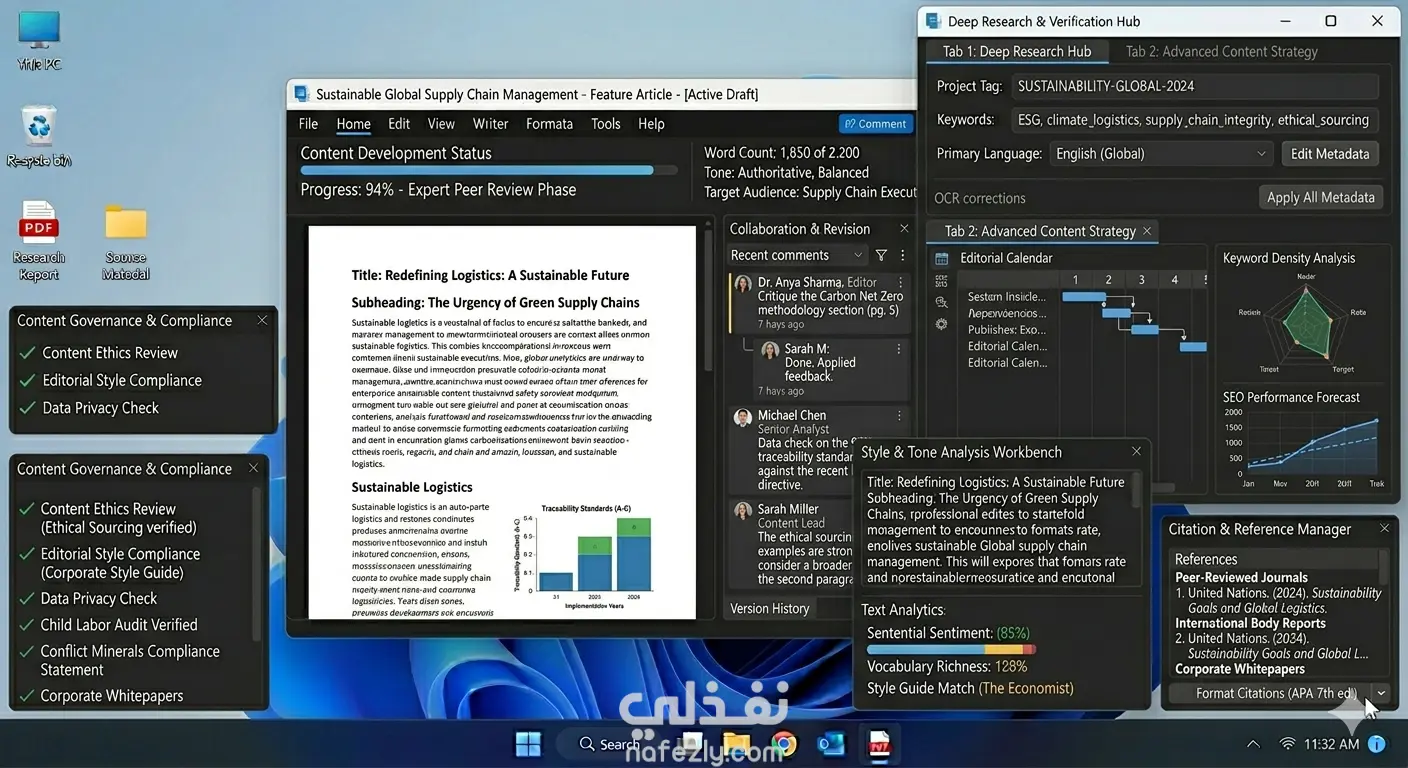The width and height of the screenshot is (1408, 768).
Task: Click the Keyword Density Analysis radar chart
Action: tap(1303, 321)
